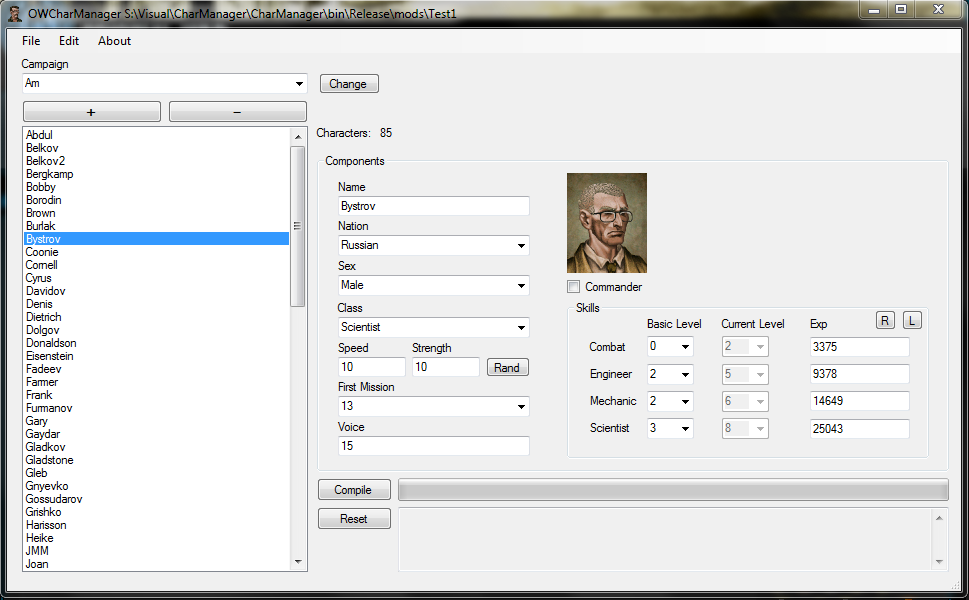Click the Scientist Exp field 25043

(860, 428)
